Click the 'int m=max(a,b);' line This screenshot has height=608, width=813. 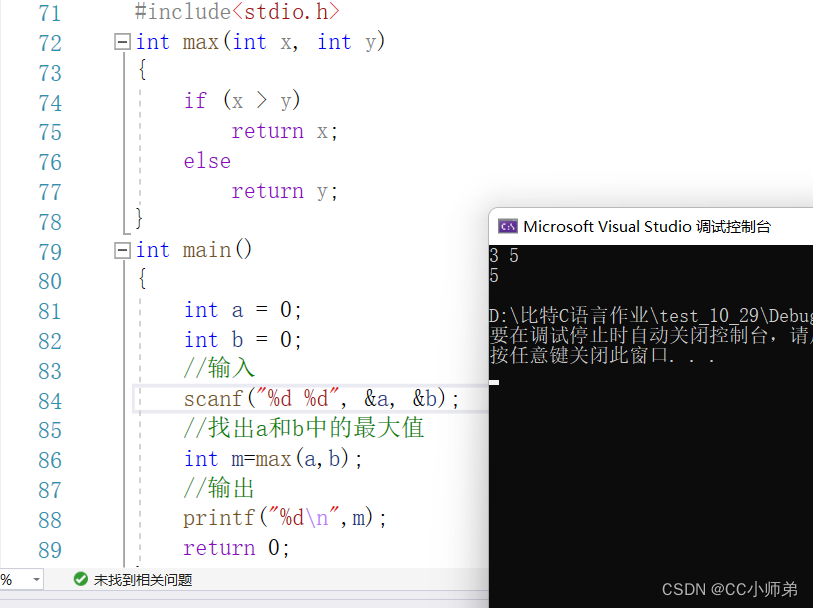[273, 459]
